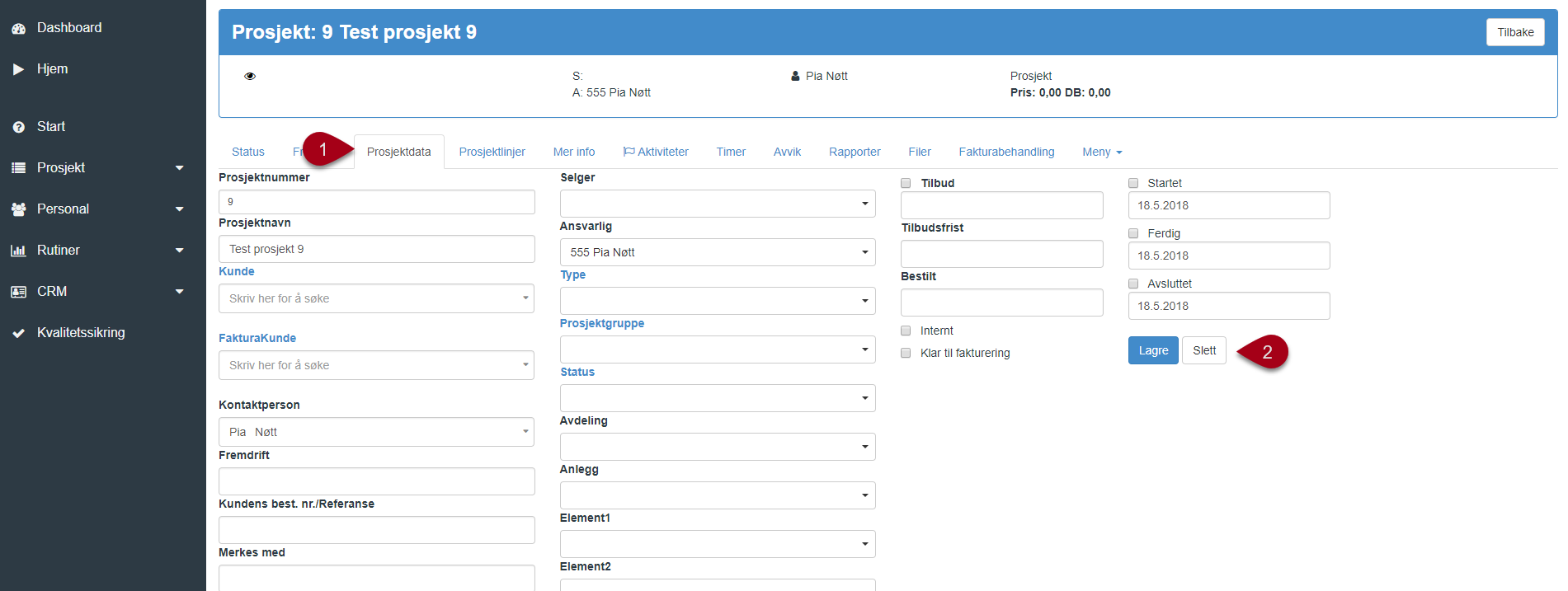Switch to the Prosjektlinjer tab
Viewport: 1568px width, 591px height.
(492, 152)
